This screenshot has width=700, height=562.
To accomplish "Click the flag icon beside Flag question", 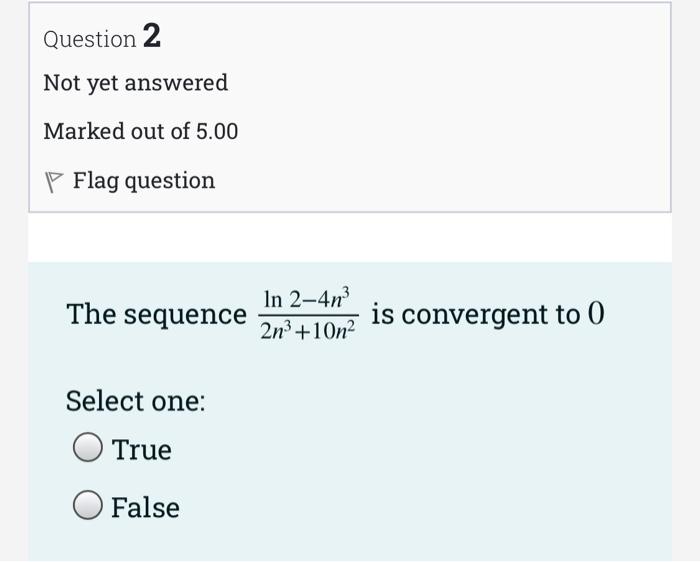I will click(54, 182).
